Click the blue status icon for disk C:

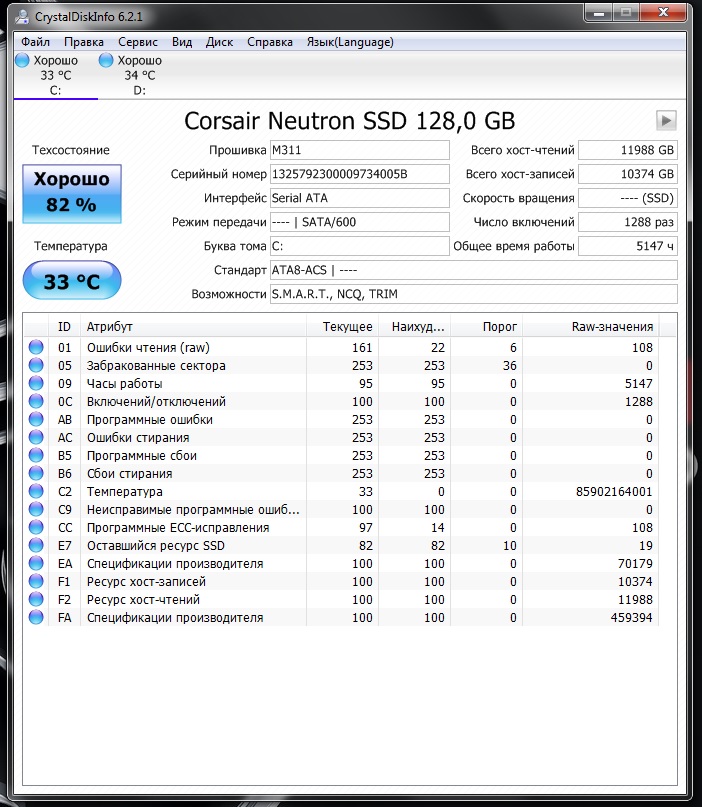(x=22, y=60)
